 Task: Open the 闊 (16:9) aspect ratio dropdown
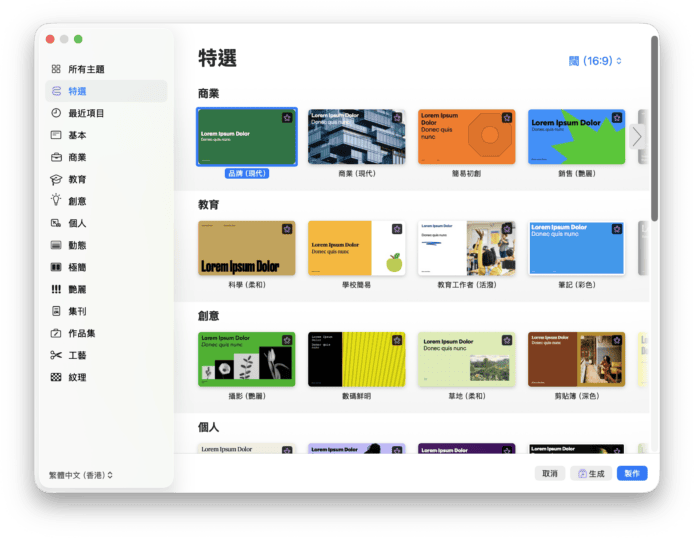(595, 61)
